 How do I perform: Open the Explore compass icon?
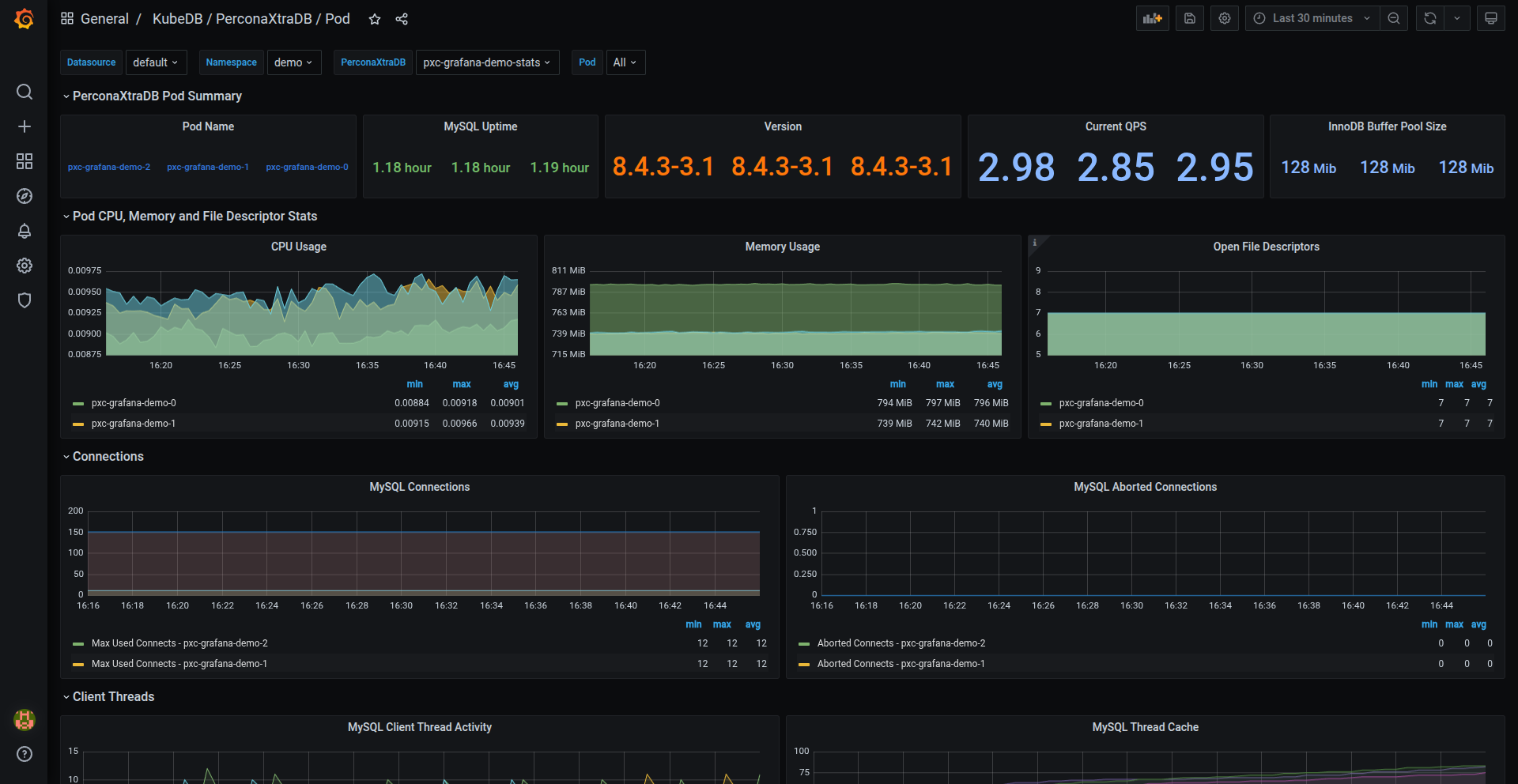coord(25,196)
